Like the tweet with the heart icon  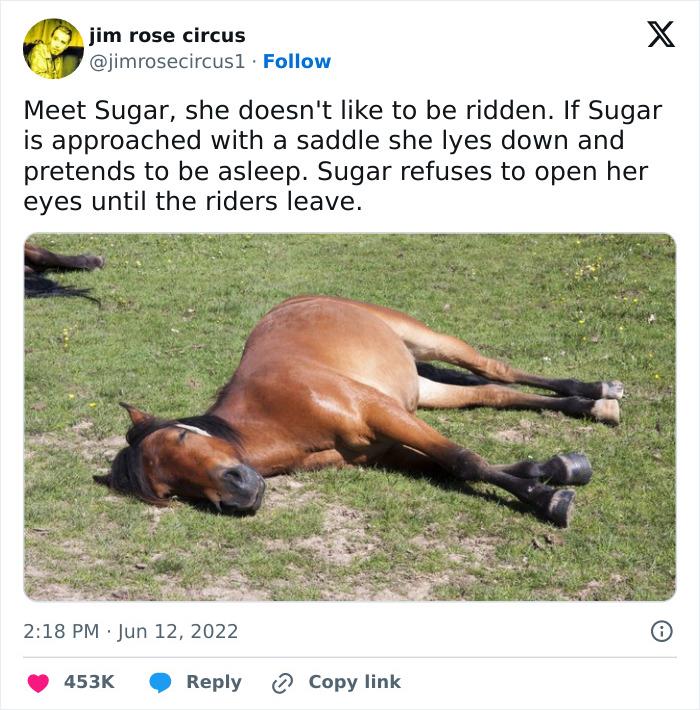tap(38, 682)
